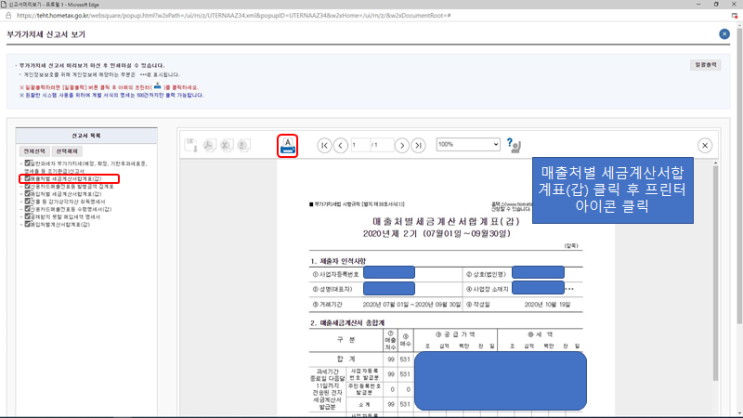This screenshot has height=418, width=743.
Task: Click the browser address bar URL
Action: (x=233, y=16)
